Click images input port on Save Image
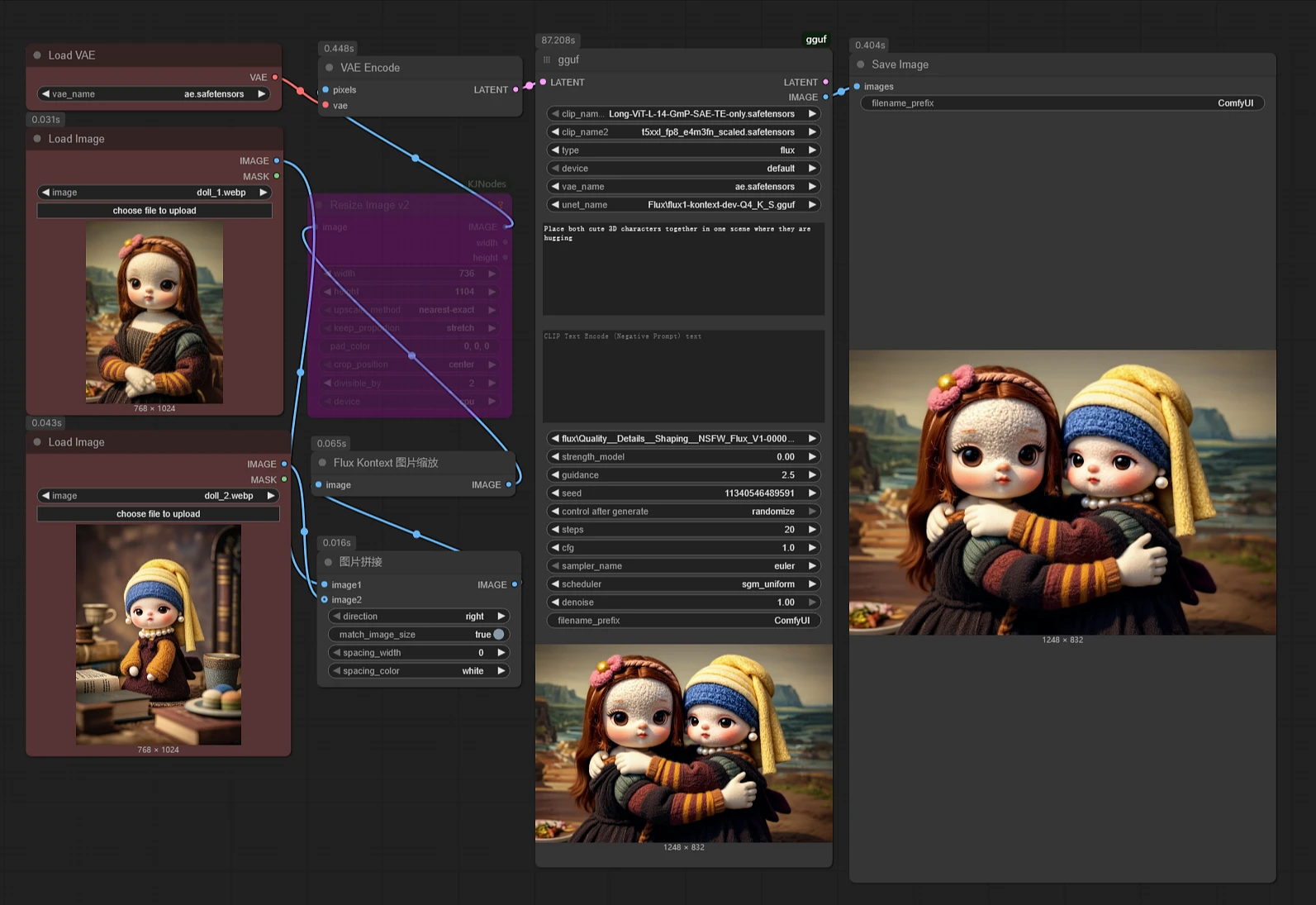Image resolution: width=1316 pixels, height=905 pixels. (x=857, y=86)
